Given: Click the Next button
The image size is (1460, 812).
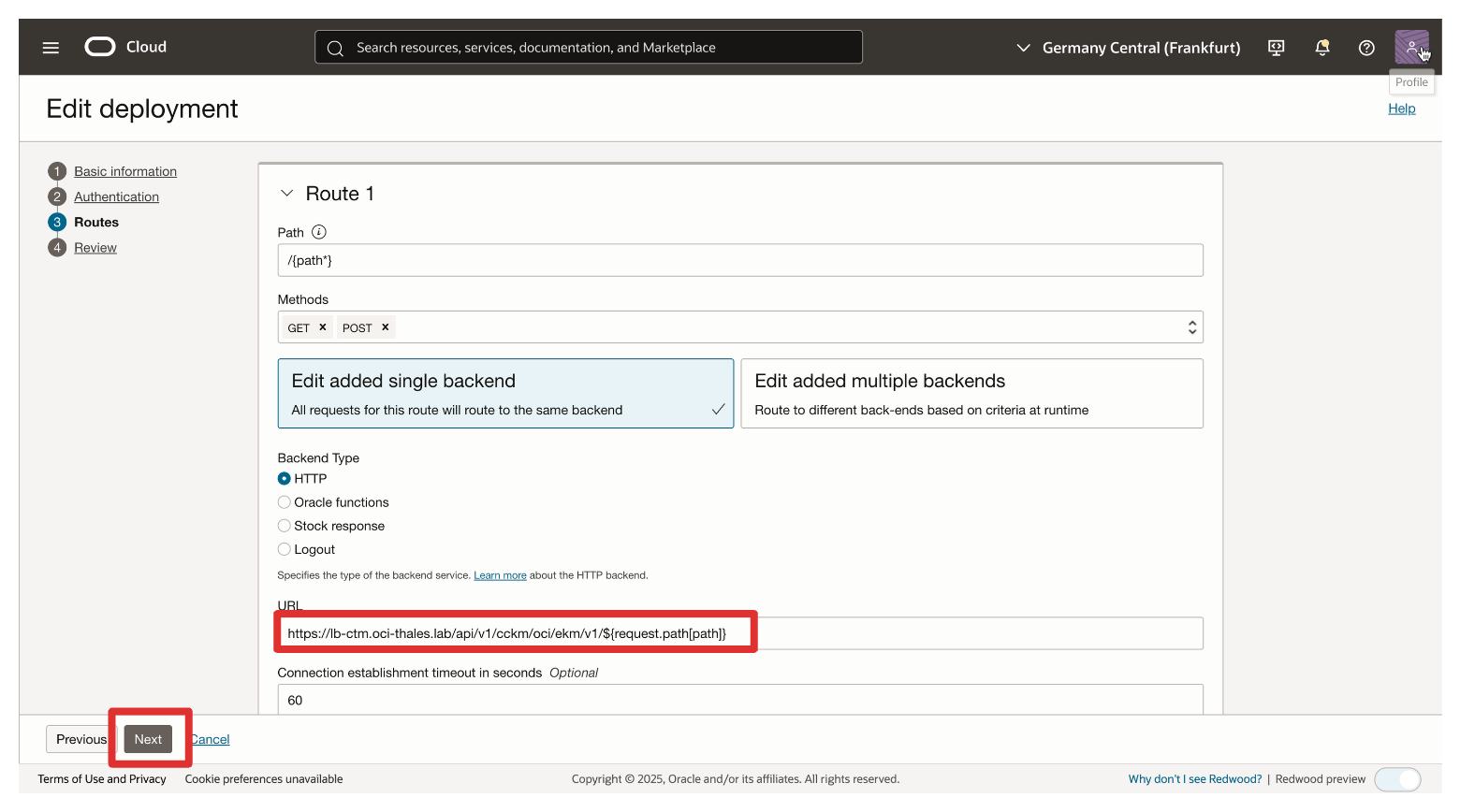Looking at the screenshot, I should tap(148, 739).
